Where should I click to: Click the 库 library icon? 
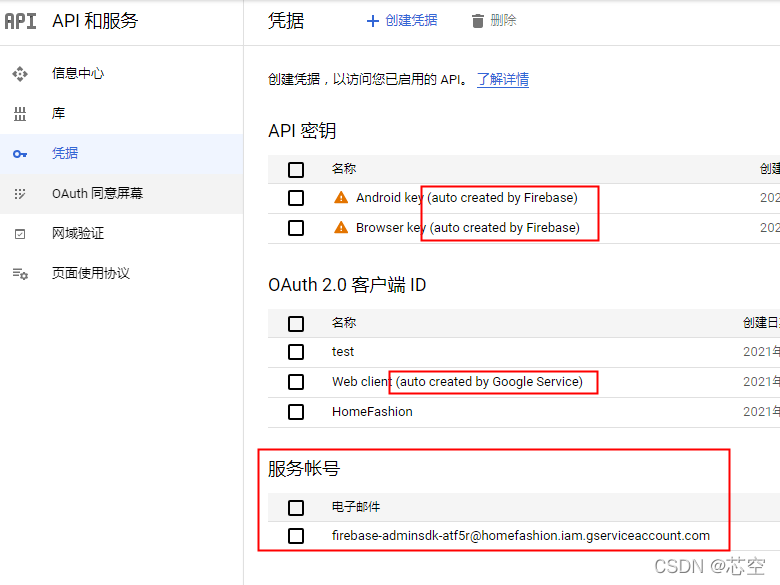tap(20, 114)
